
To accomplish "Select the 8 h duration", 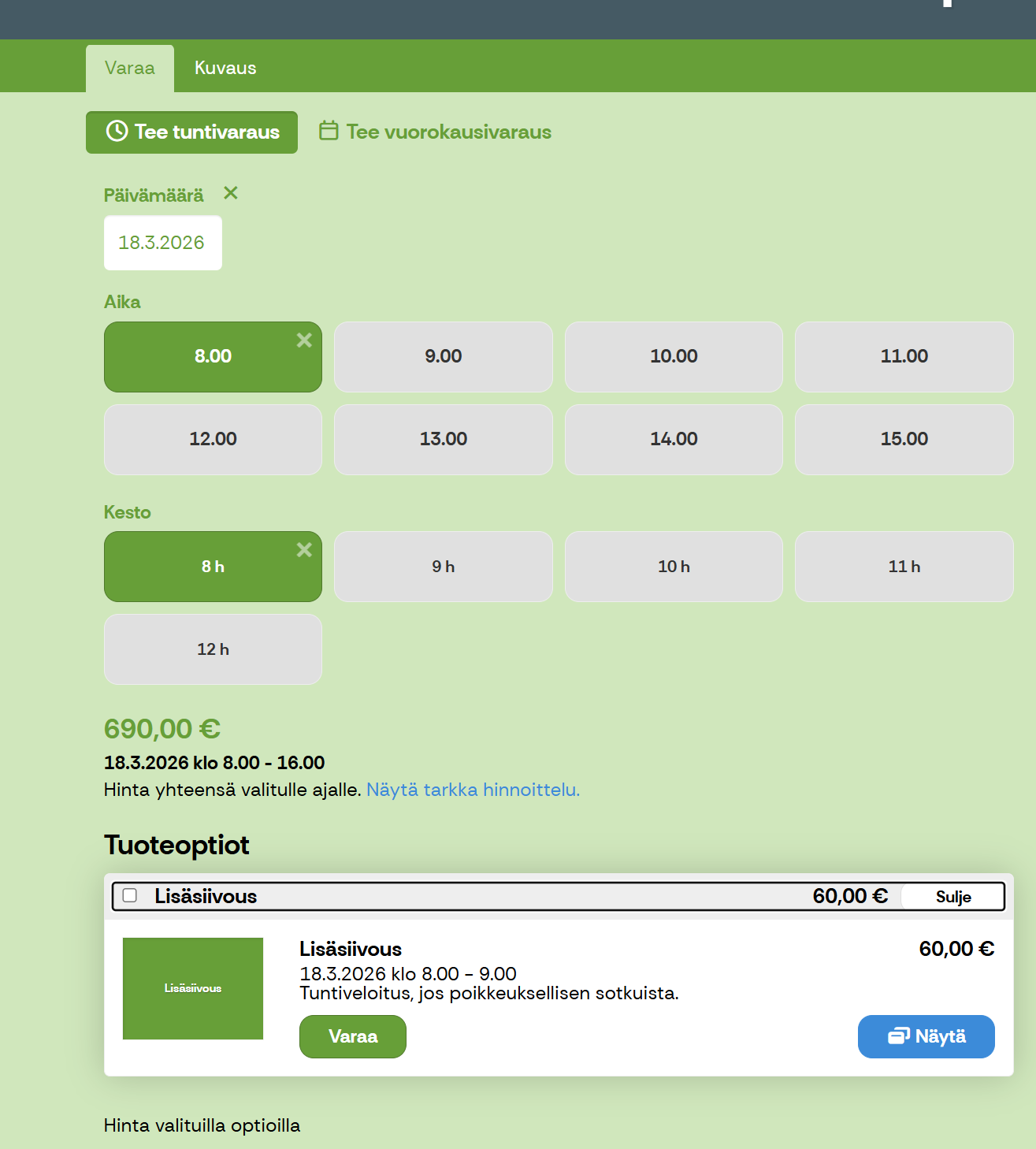I will (213, 567).
